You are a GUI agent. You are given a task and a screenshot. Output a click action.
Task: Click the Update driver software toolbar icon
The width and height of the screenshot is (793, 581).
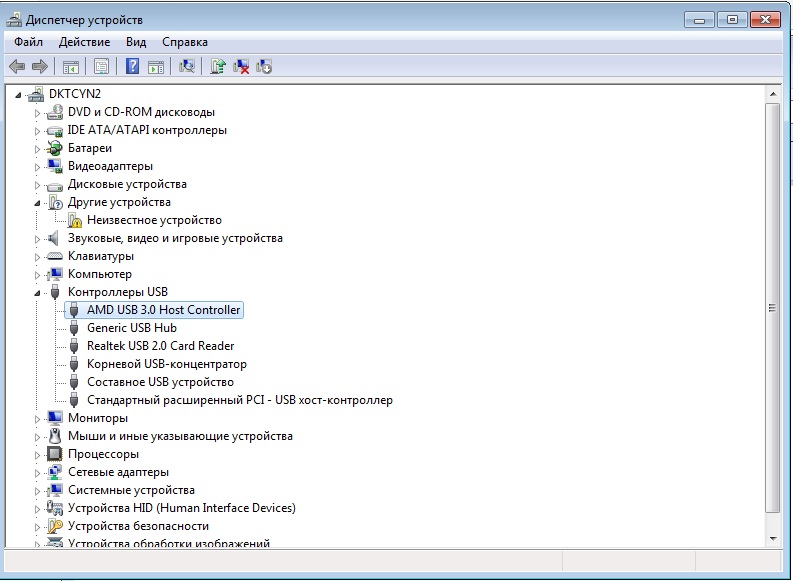click(x=218, y=66)
